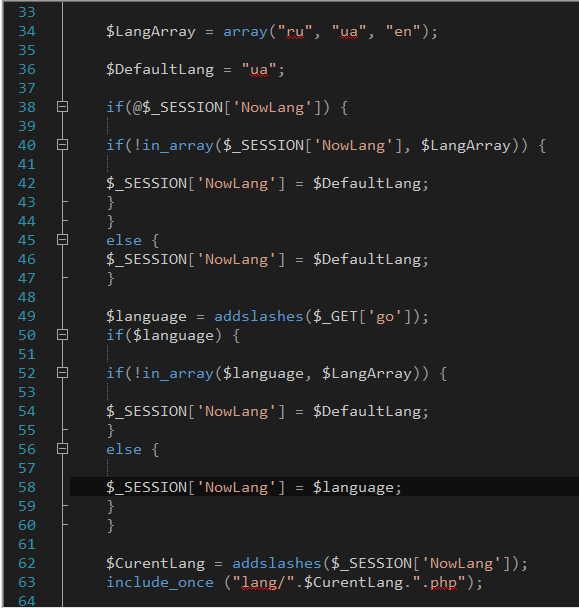Collapse the if($language) block at line 50

(x=62, y=335)
